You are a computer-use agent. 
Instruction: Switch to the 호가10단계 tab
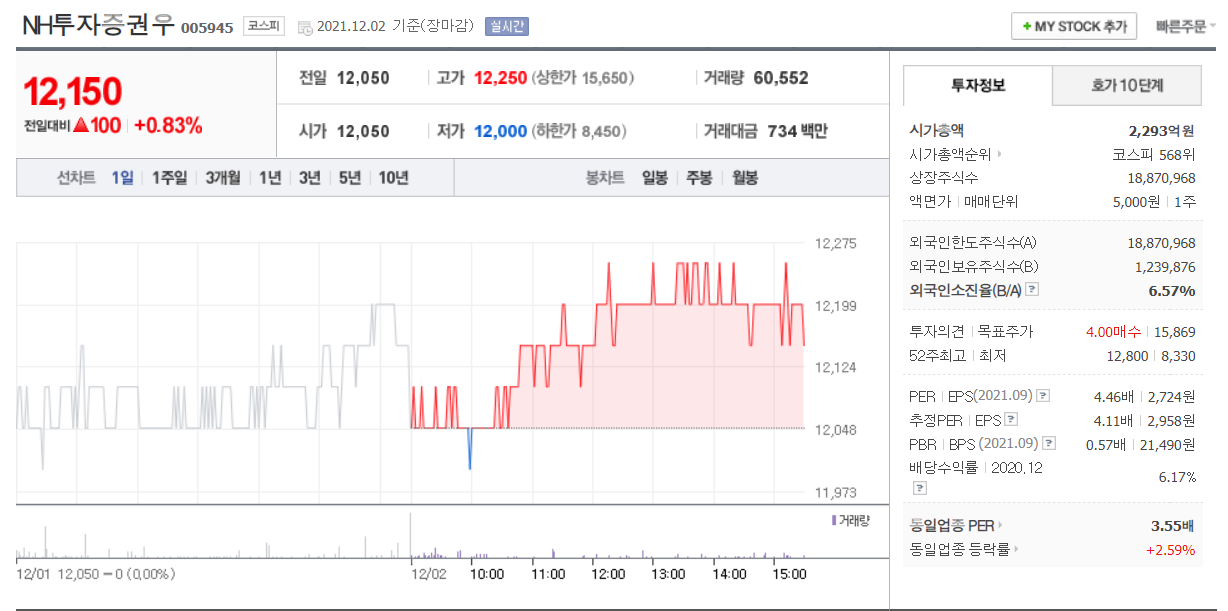coord(1127,86)
